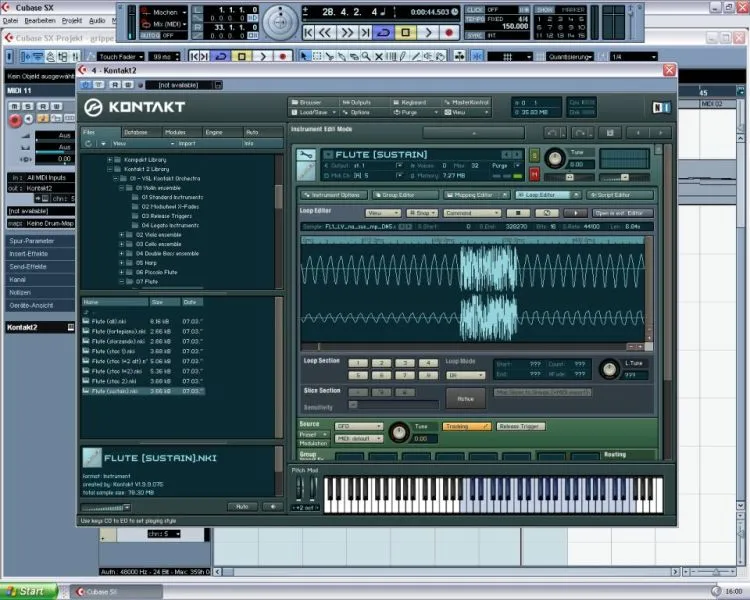Expand the 02 Viola ensemble folder
The height and width of the screenshot is (600, 750).
point(122,234)
